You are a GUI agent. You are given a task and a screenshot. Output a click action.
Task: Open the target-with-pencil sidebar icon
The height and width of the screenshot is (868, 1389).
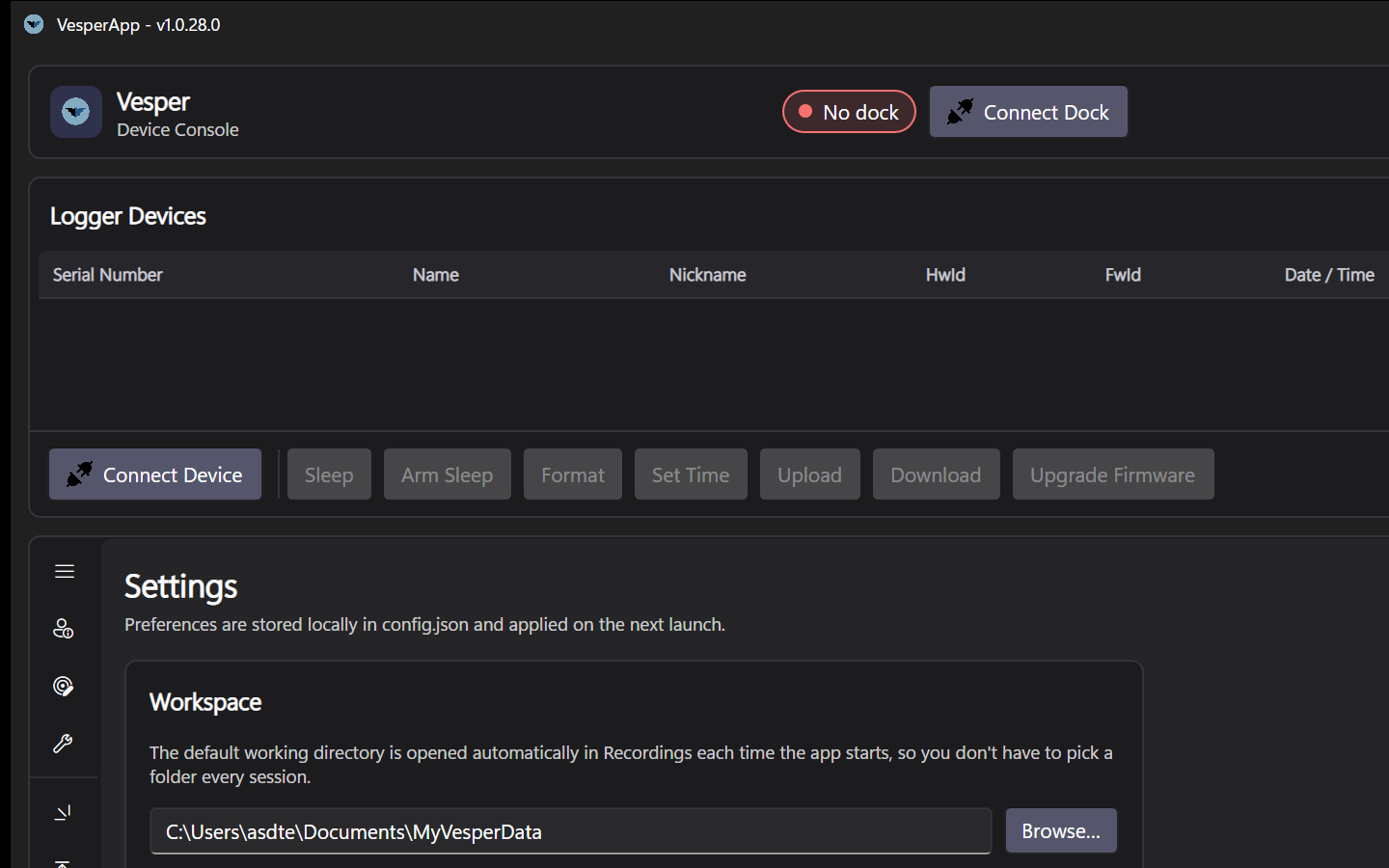pos(64,686)
